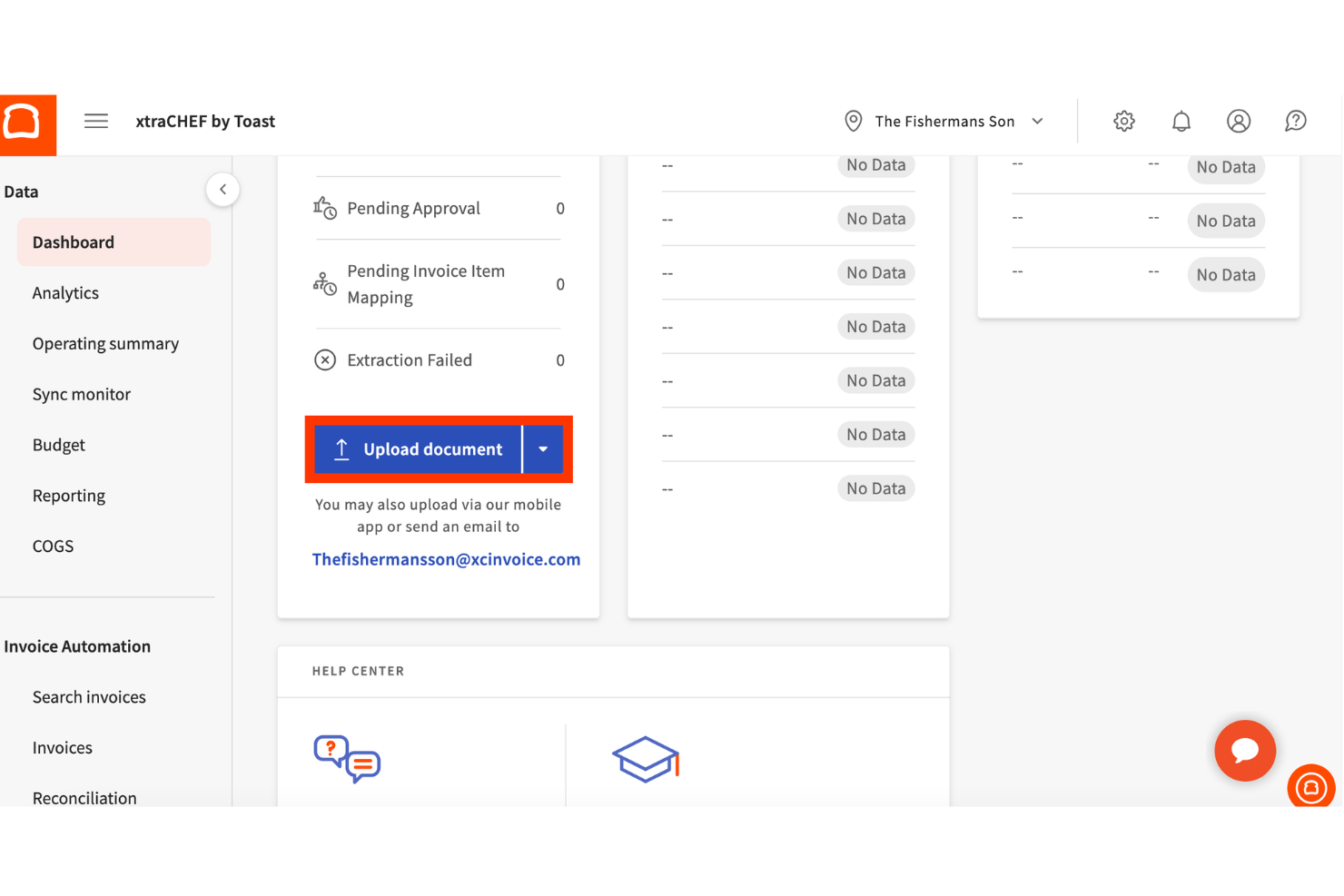The image size is (1344, 896).
Task: Click the Pending Invoice Item Mapping icon
Action: pos(325,284)
